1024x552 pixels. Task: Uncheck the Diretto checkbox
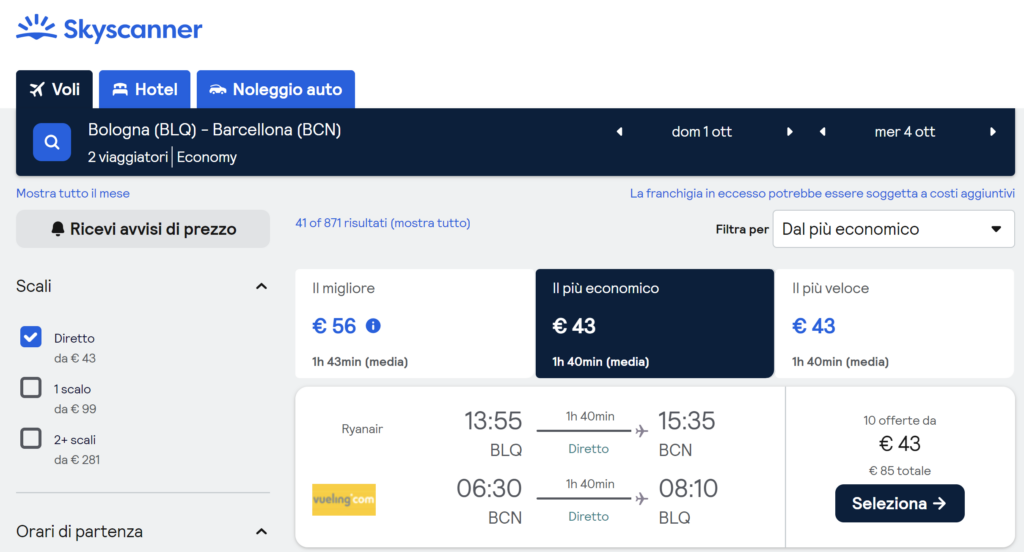(31, 337)
